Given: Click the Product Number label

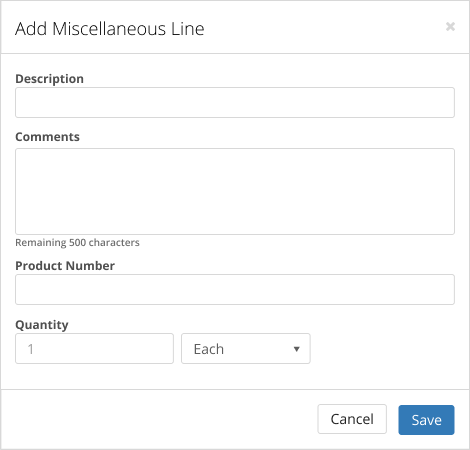Looking at the screenshot, I should click(x=65, y=266).
